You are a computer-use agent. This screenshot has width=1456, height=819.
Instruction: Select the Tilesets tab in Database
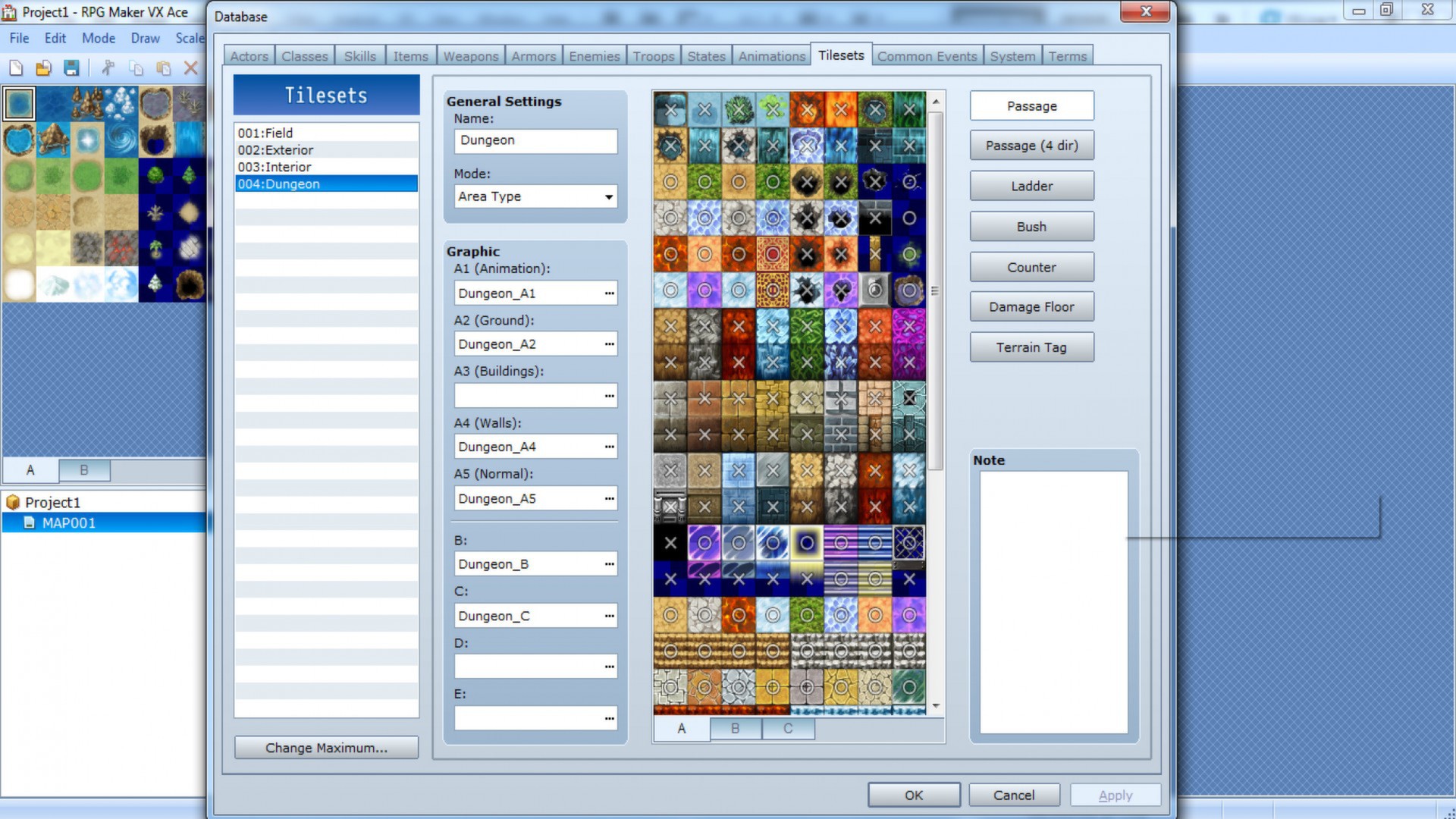pyautogui.click(x=839, y=54)
